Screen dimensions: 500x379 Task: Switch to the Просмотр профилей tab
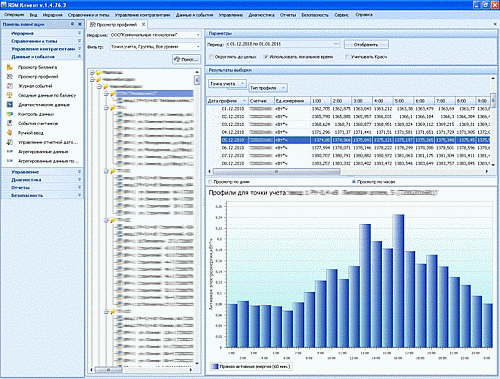tap(117, 24)
